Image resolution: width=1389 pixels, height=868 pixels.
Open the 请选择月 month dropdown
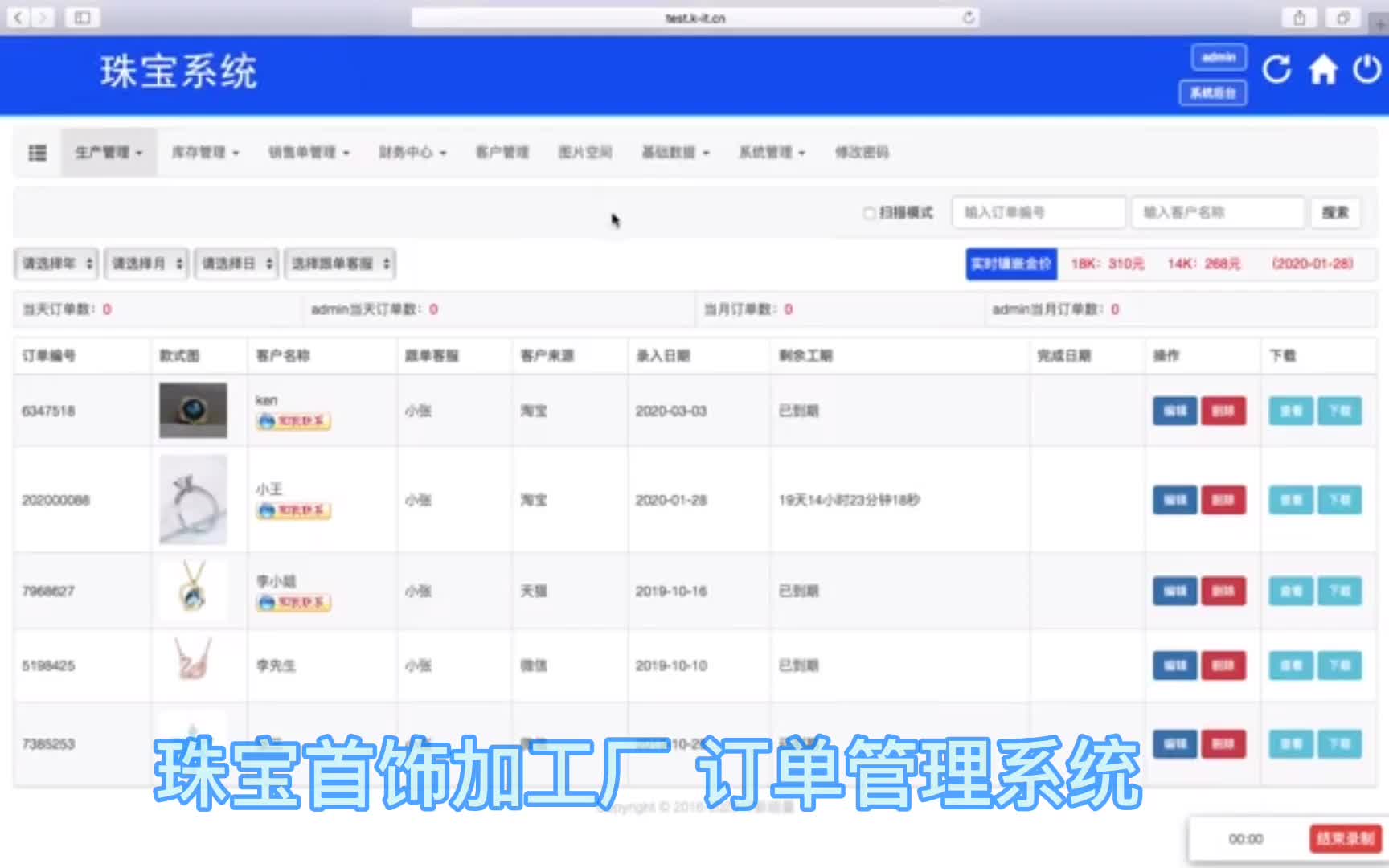coord(146,264)
